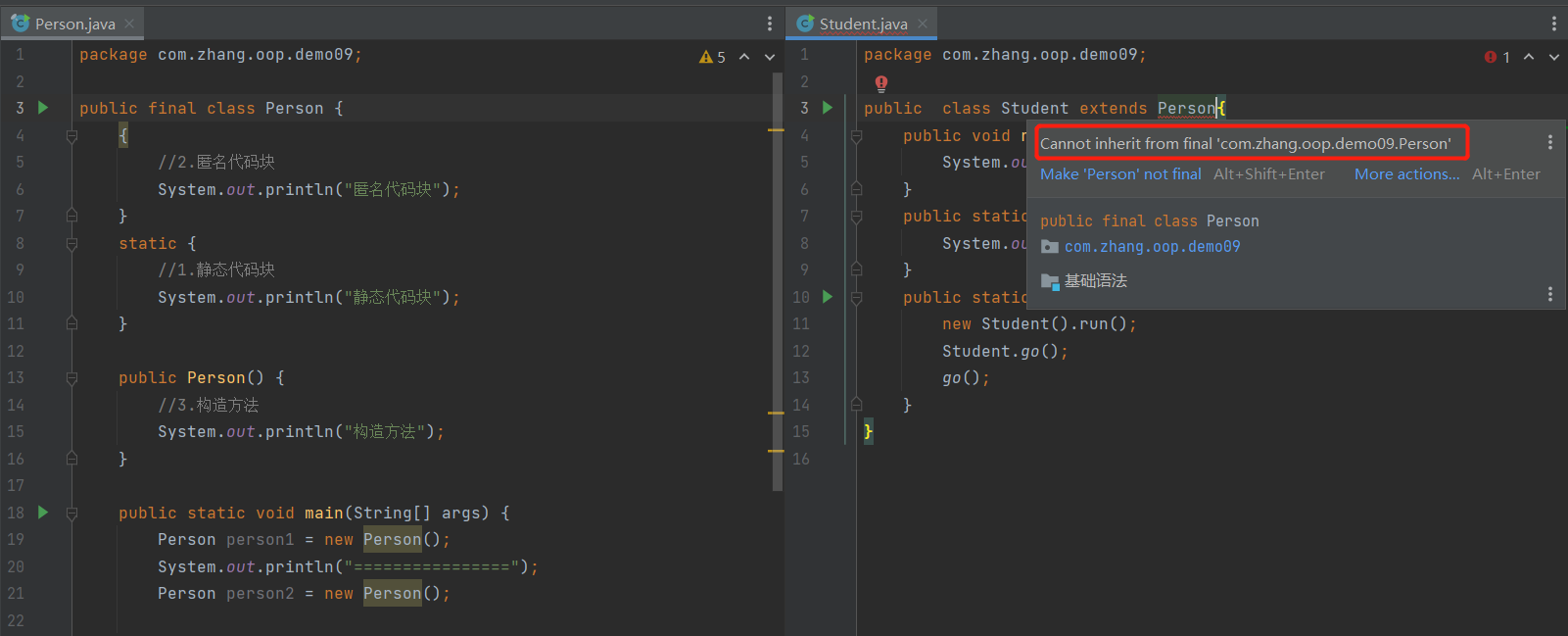The image size is (1568, 636).
Task: Go to next highlighted error in Student.java
Action: pyautogui.click(x=1554, y=57)
